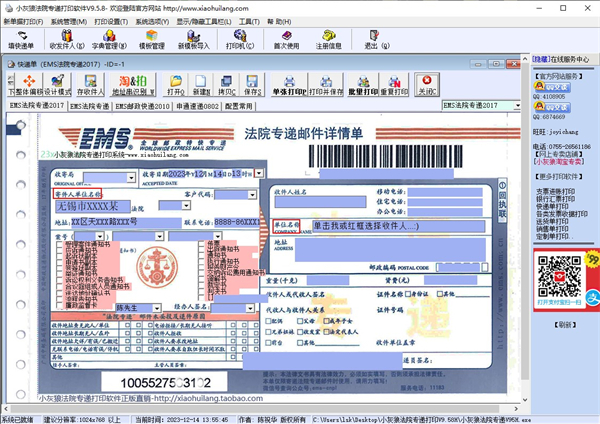Click 退出 exit icon

pyautogui.click(x=377, y=40)
